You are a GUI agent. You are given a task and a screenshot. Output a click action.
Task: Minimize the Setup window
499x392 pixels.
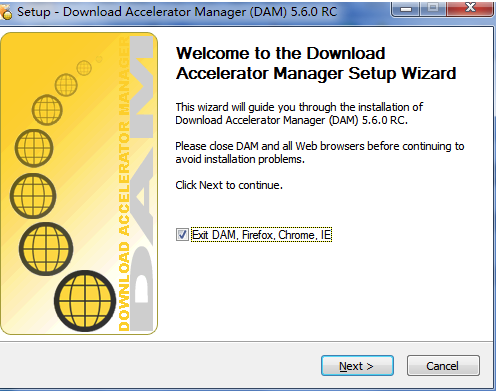tap(406, 8)
